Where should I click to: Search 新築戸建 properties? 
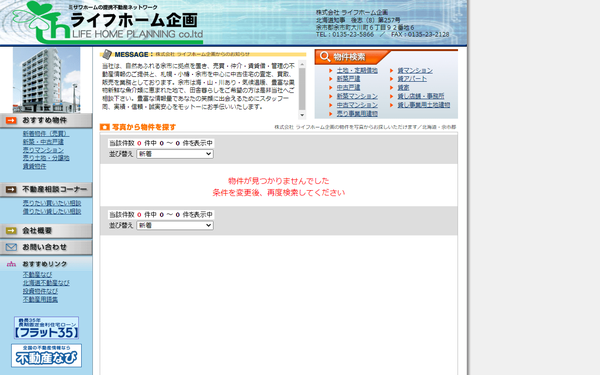[x=348, y=79]
